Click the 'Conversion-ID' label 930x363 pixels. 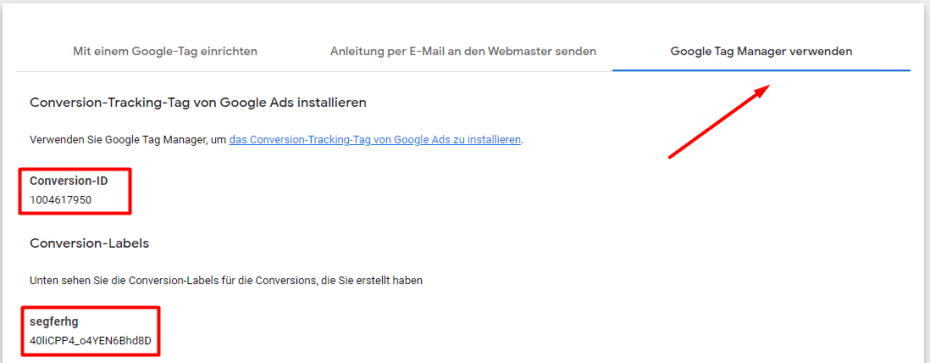[x=69, y=182]
